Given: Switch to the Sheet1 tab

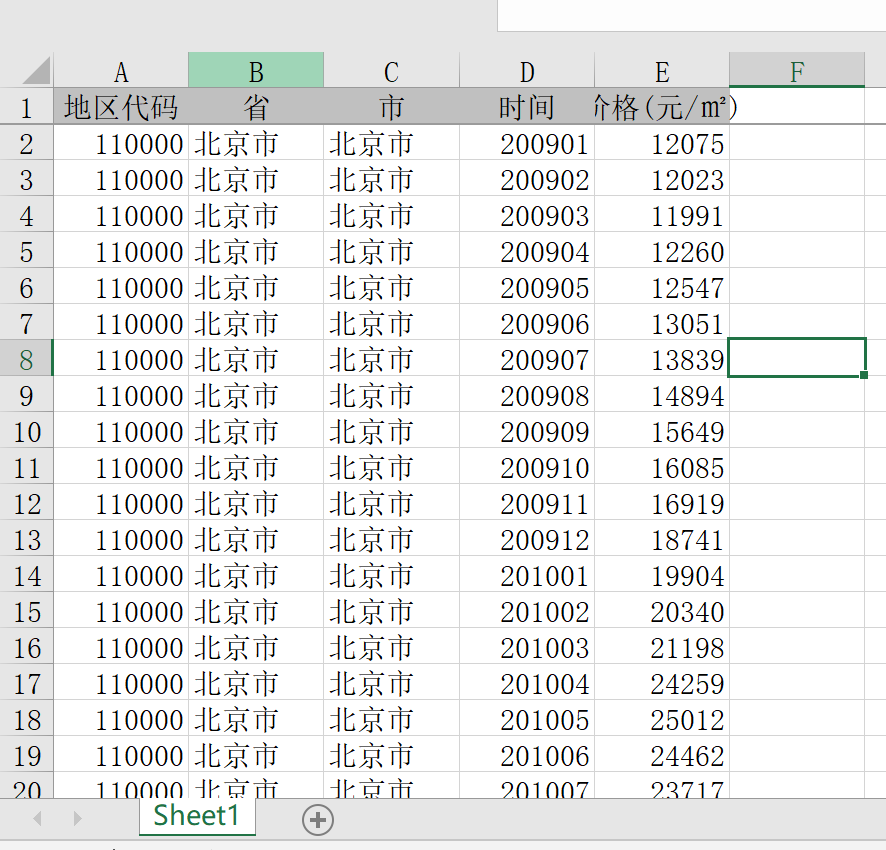Looking at the screenshot, I should point(197,816).
